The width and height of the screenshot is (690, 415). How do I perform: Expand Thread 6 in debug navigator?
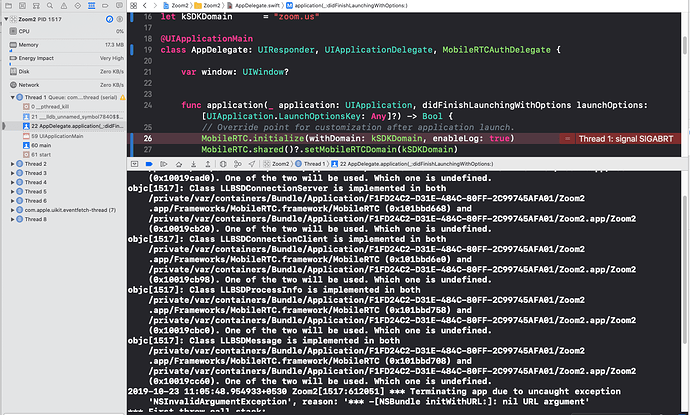click(13, 201)
